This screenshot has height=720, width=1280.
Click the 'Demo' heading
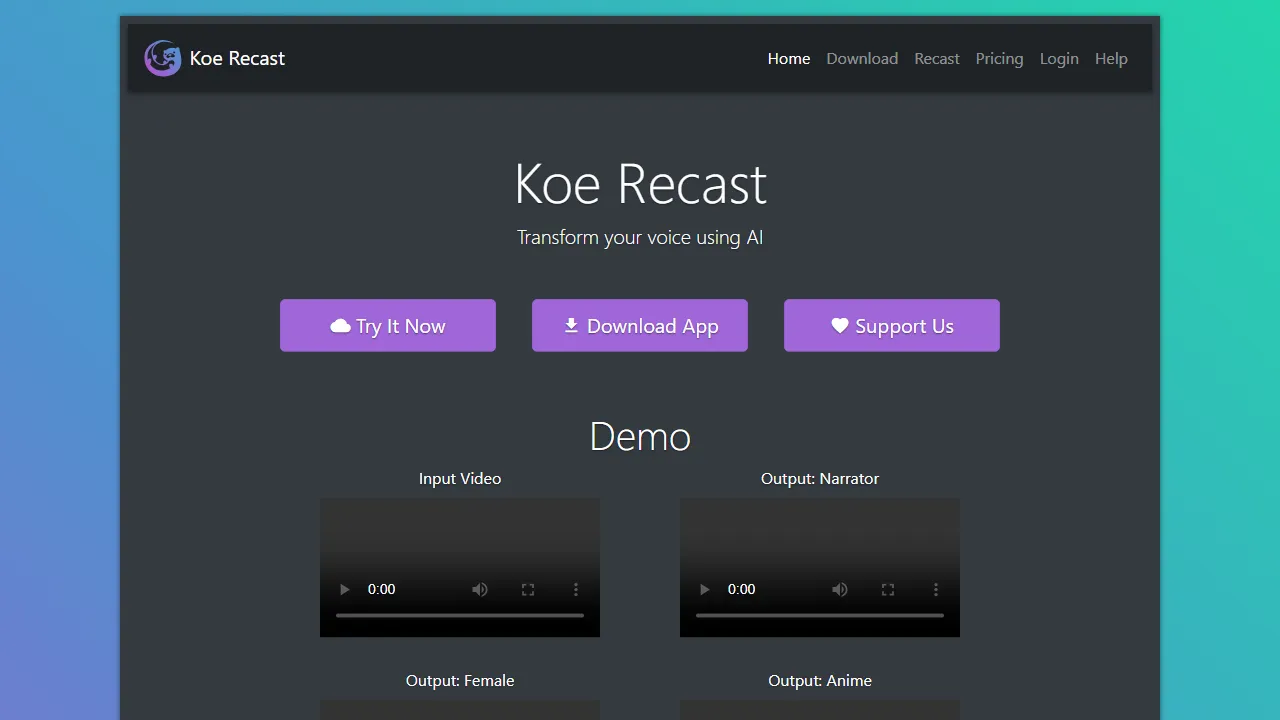pos(640,436)
